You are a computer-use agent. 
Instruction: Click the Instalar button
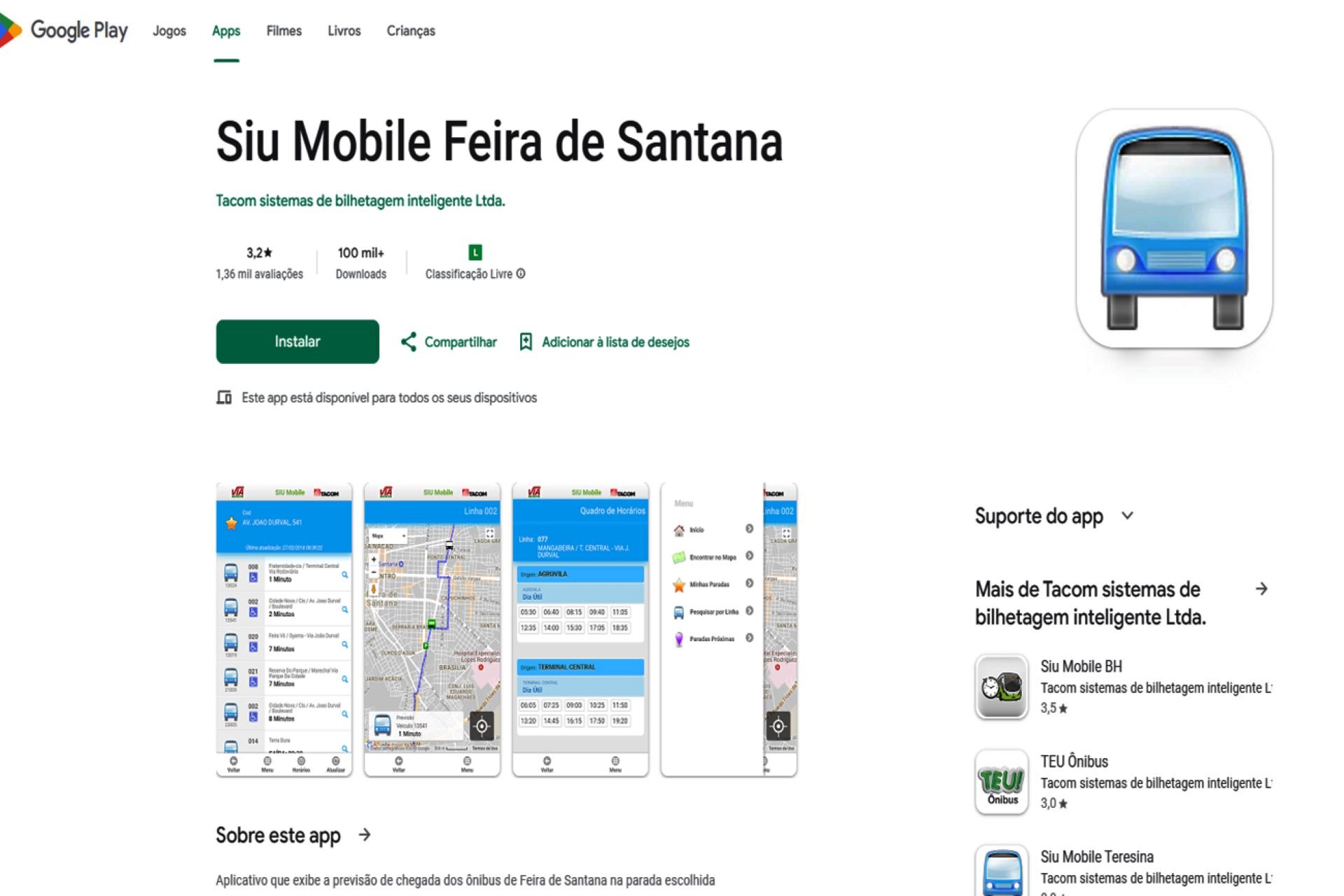coord(297,341)
